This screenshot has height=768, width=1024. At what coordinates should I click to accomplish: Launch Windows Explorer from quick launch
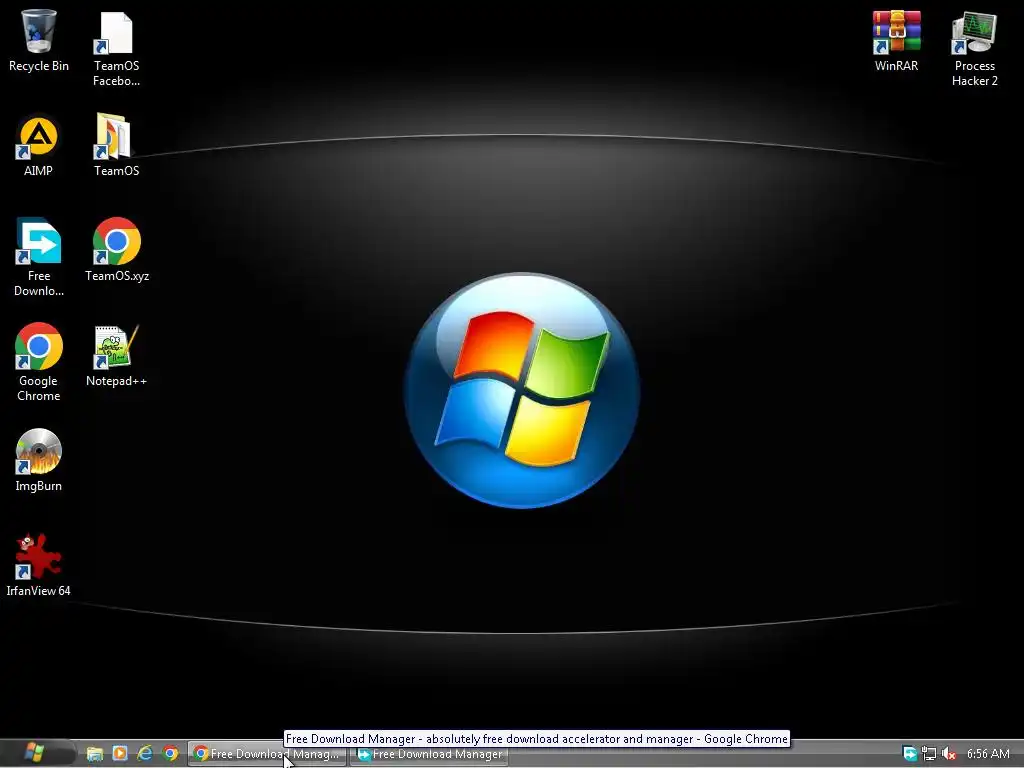point(95,754)
